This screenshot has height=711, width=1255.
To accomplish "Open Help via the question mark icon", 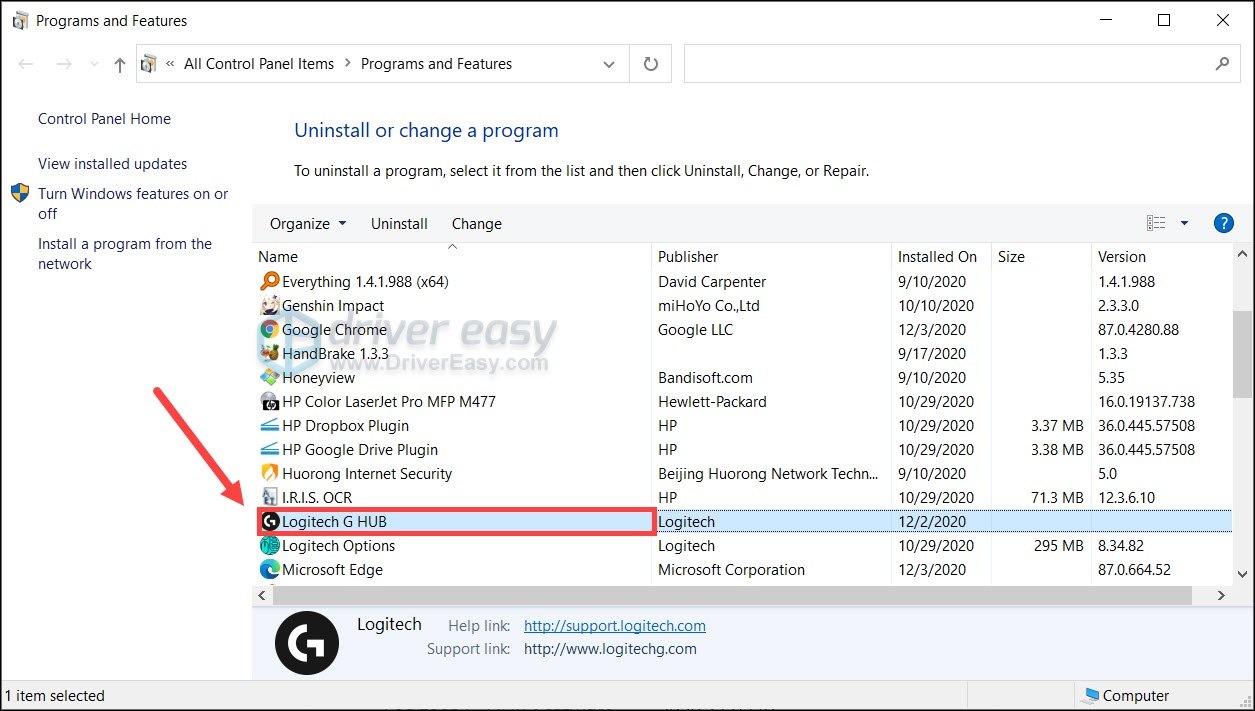I will click(1224, 222).
